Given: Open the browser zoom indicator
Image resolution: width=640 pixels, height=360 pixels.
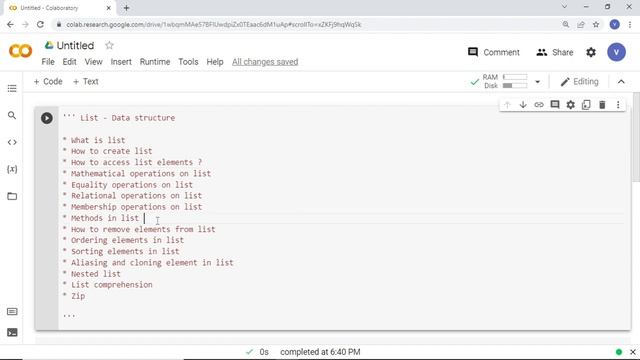Looking at the screenshot, I should coord(566,24).
